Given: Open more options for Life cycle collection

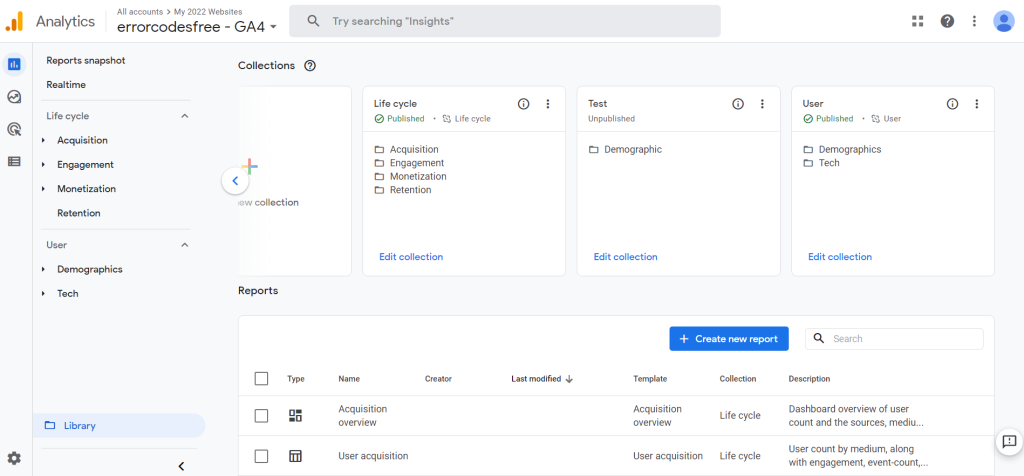Looking at the screenshot, I should coord(548,104).
